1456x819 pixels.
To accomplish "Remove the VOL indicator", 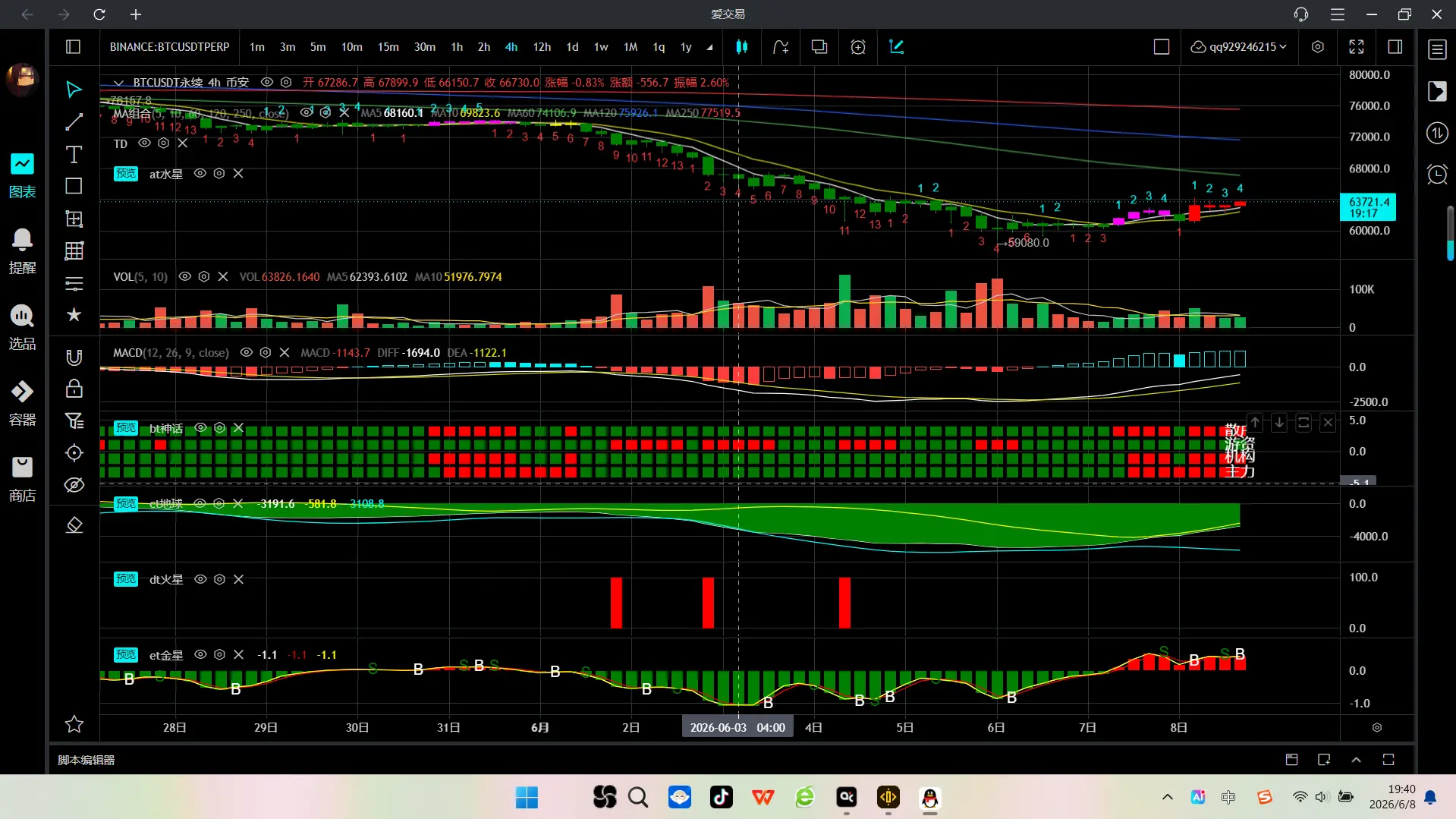I will pyautogui.click(x=223, y=276).
